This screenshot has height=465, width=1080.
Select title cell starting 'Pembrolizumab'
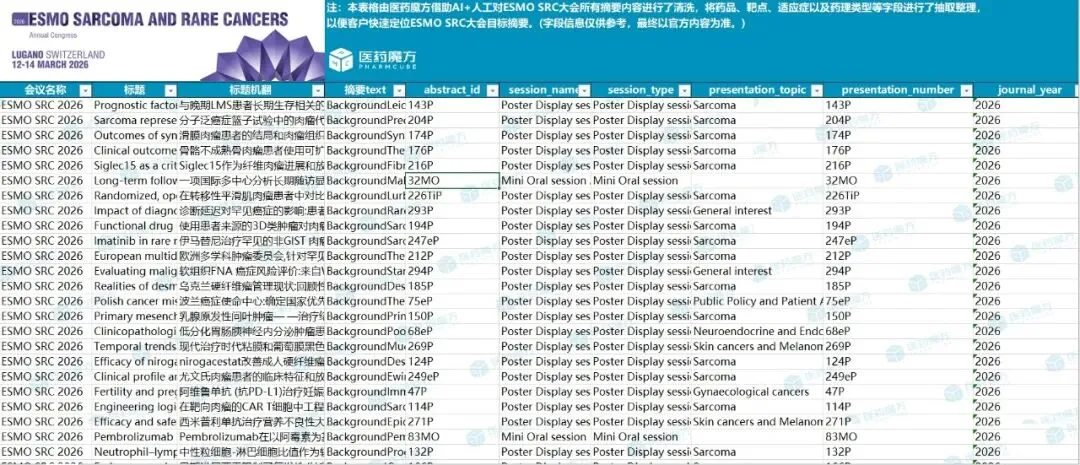click(134, 437)
